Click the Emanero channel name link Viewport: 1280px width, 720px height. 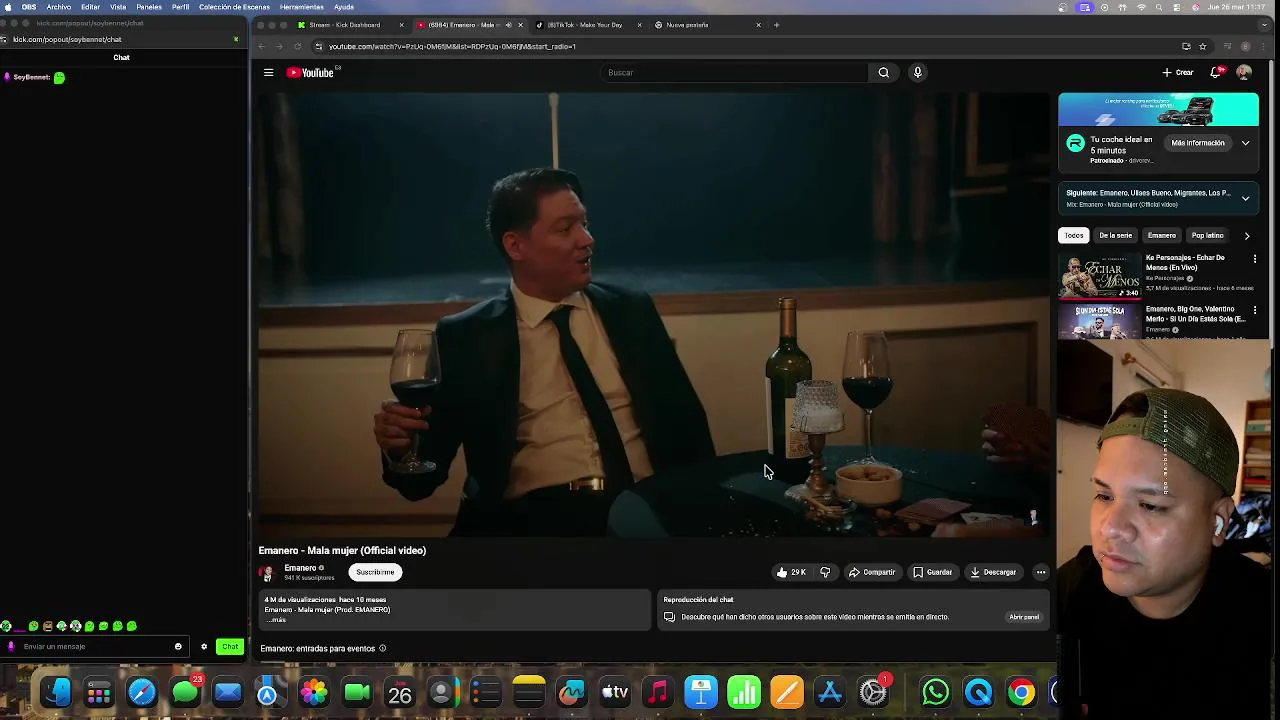click(x=300, y=568)
